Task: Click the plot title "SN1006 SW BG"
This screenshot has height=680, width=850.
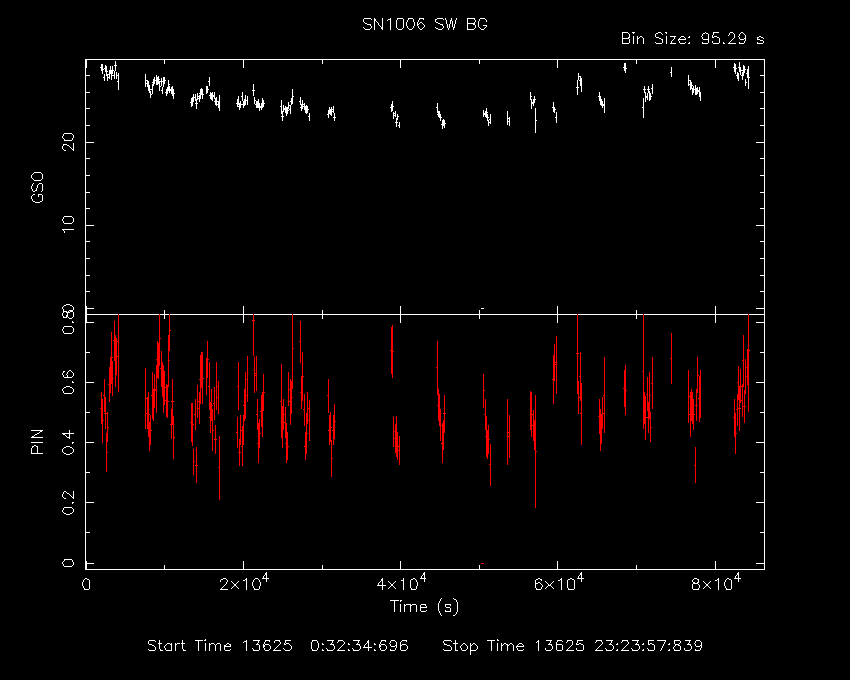Action: (x=425, y=24)
